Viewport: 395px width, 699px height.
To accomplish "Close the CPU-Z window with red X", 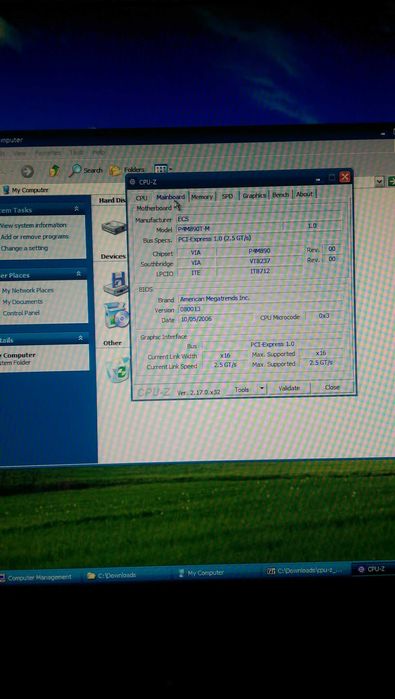I will coord(344,177).
